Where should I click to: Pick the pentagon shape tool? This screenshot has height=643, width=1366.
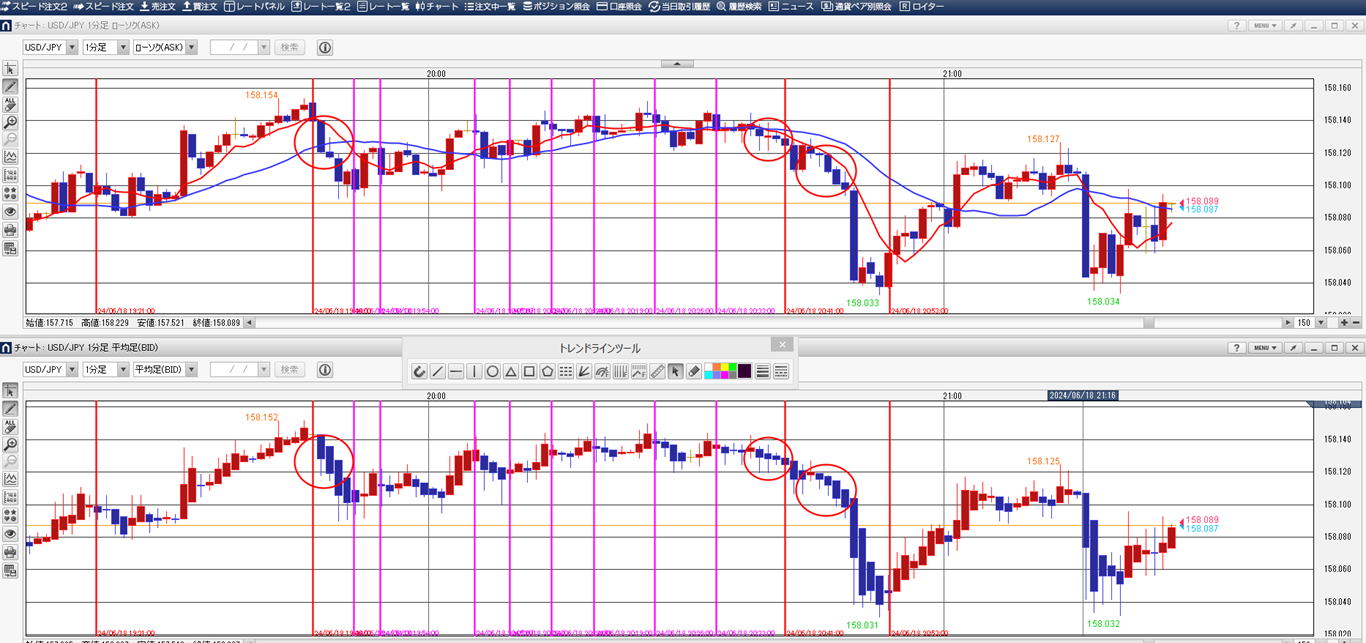click(x=547, y=371)
